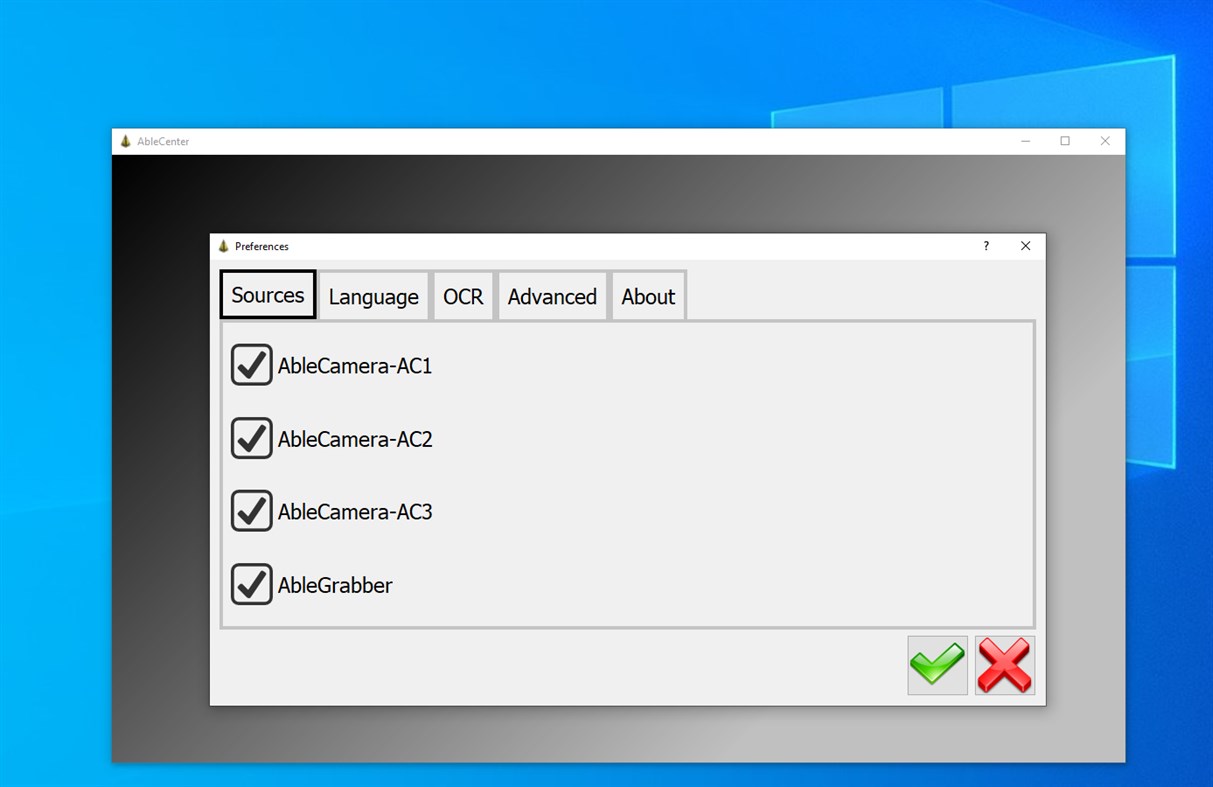Click the Preferences dialog title bar icon
Viewport: 1213px width, 787px height.
click(222, 246)
